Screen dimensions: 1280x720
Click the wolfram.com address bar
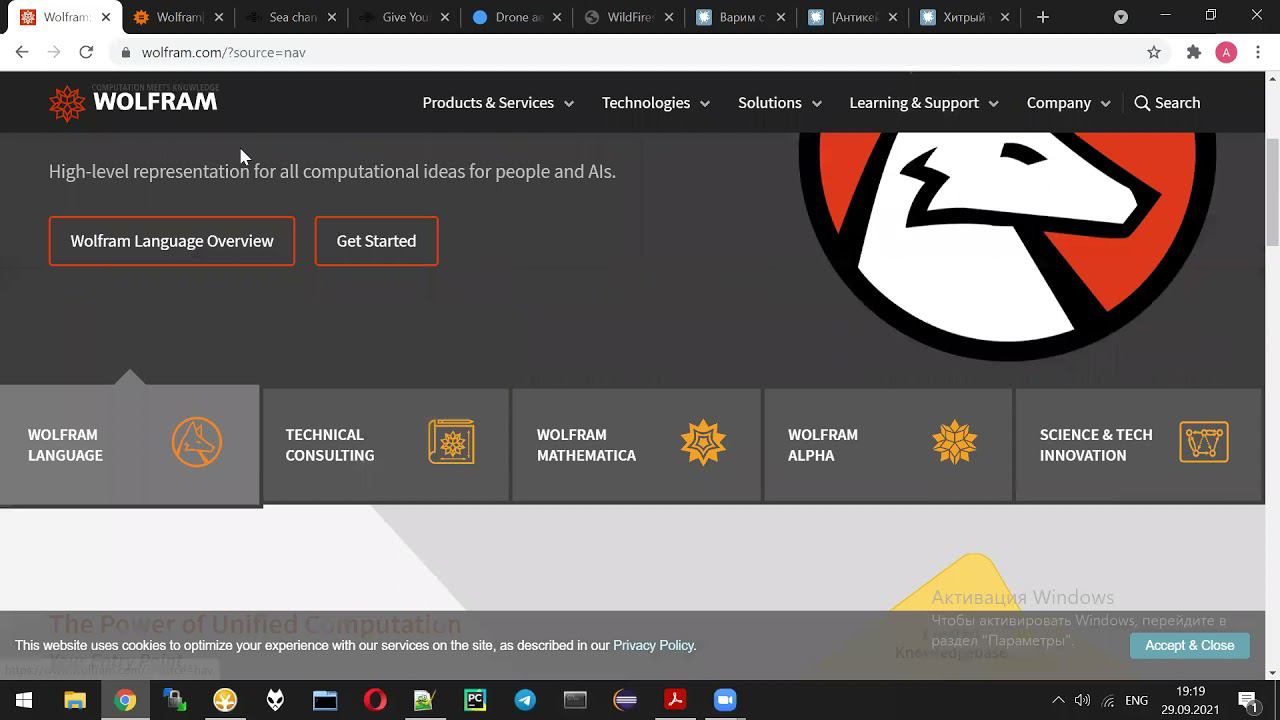[x=640, y=52]
